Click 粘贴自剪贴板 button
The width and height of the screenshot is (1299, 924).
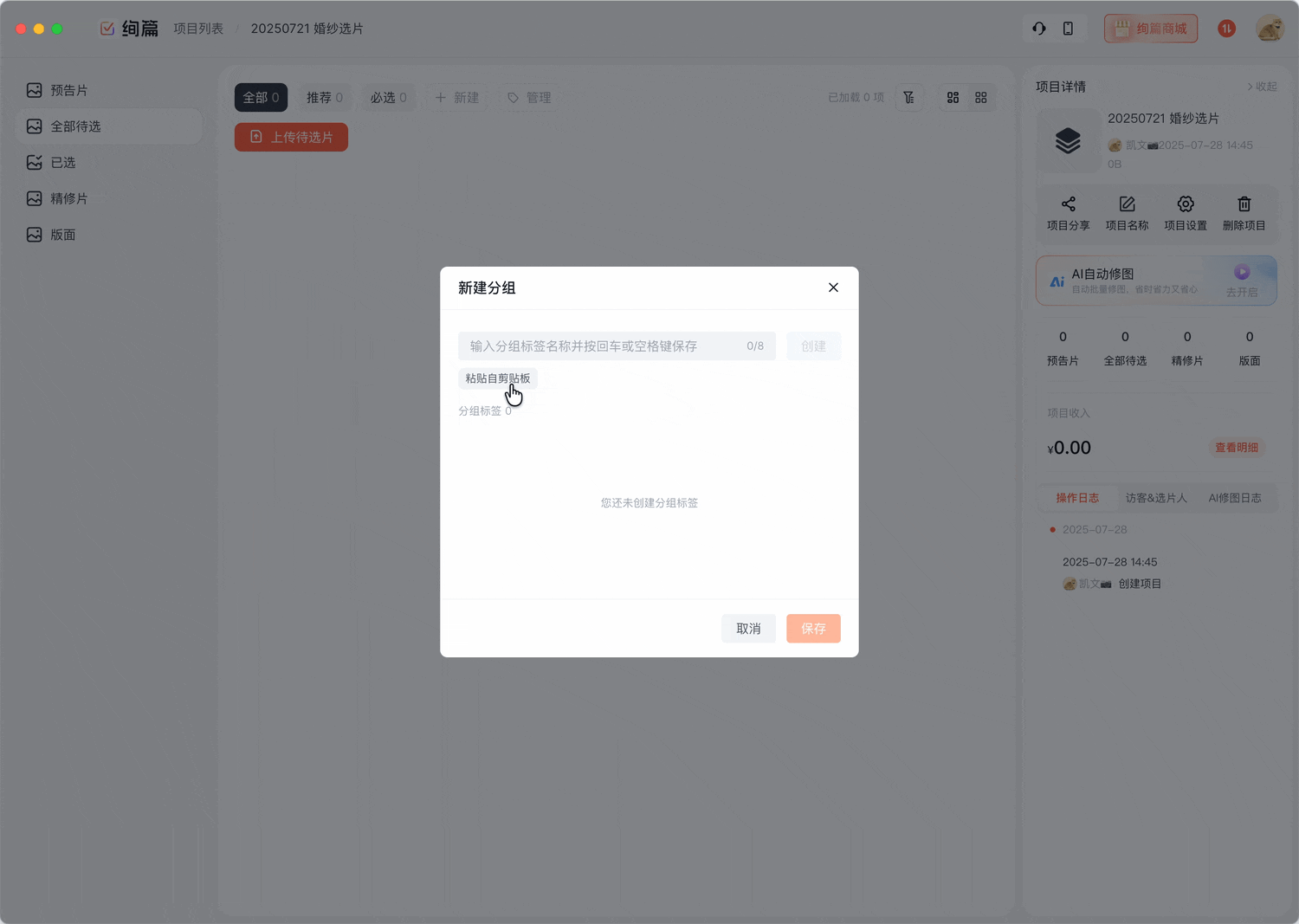click(x=498, y=378)
